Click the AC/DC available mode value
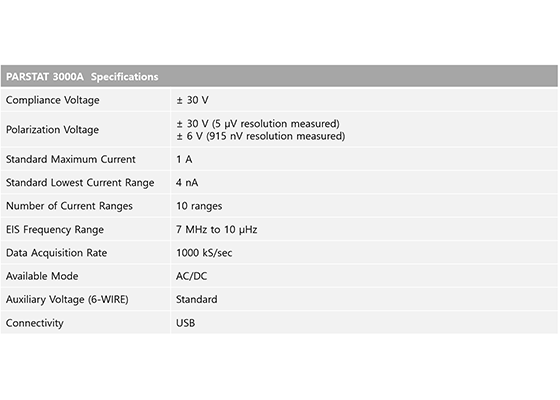Screen dimensions: 560x400 click(191, 276)
